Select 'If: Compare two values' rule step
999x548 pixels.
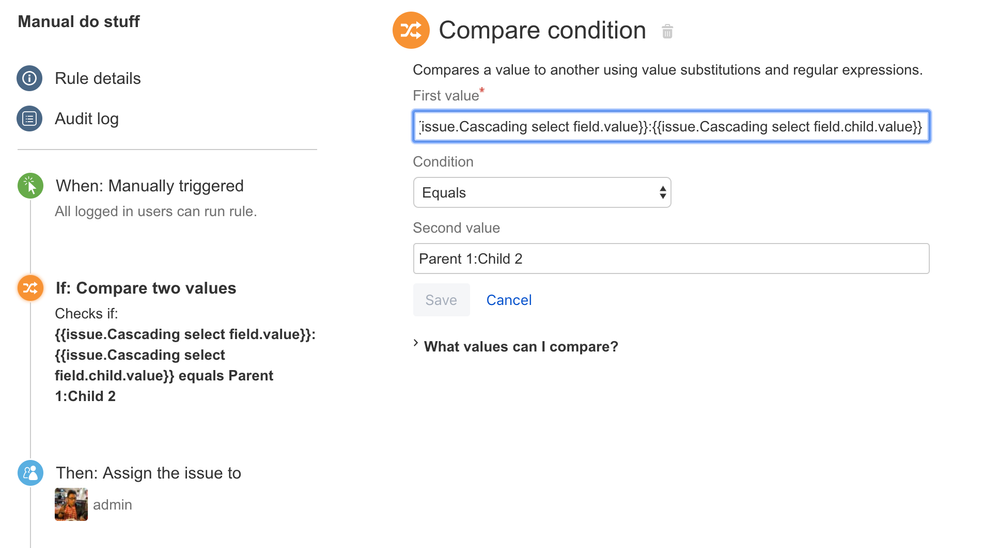(x=146, y=288)
